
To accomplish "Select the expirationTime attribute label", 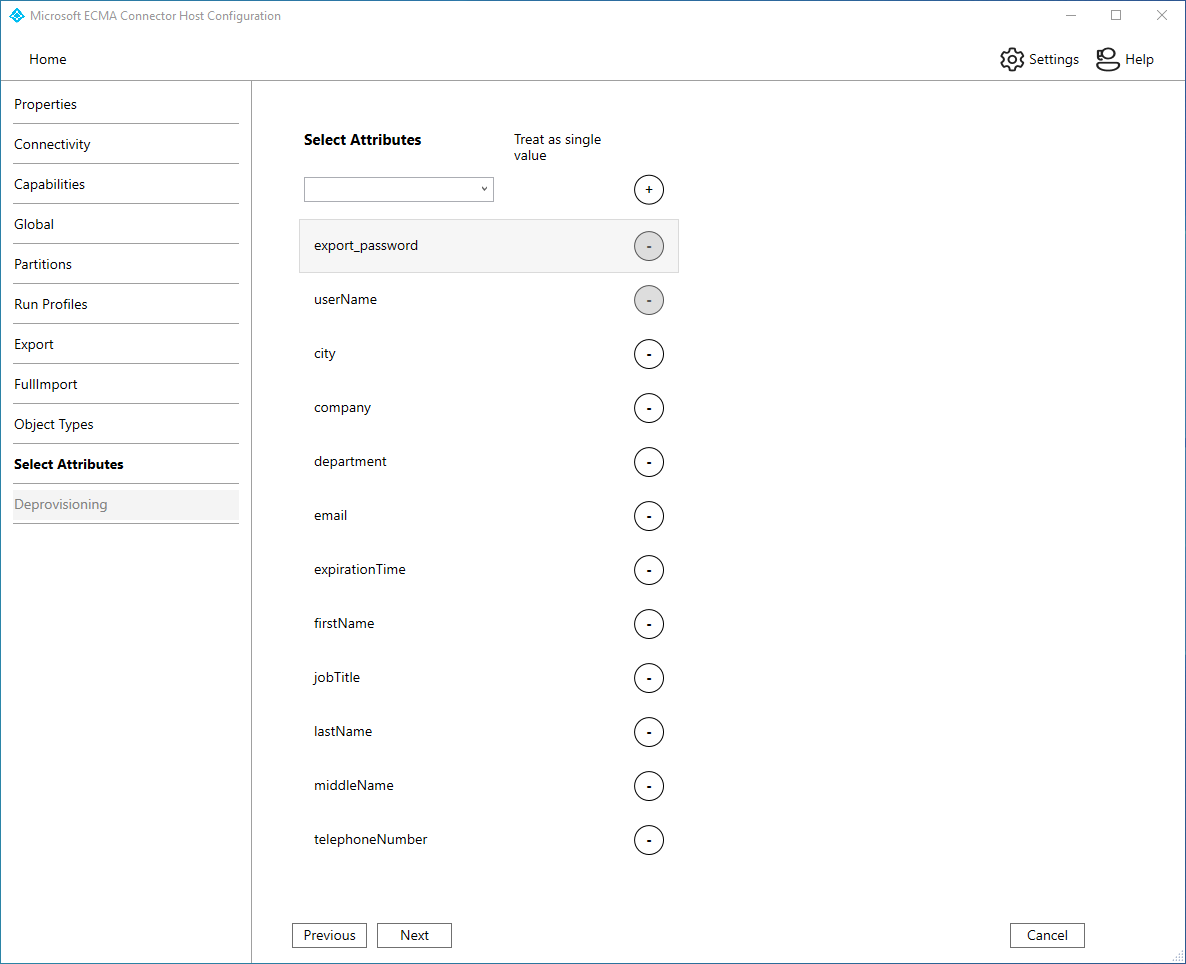I will 360,570.
